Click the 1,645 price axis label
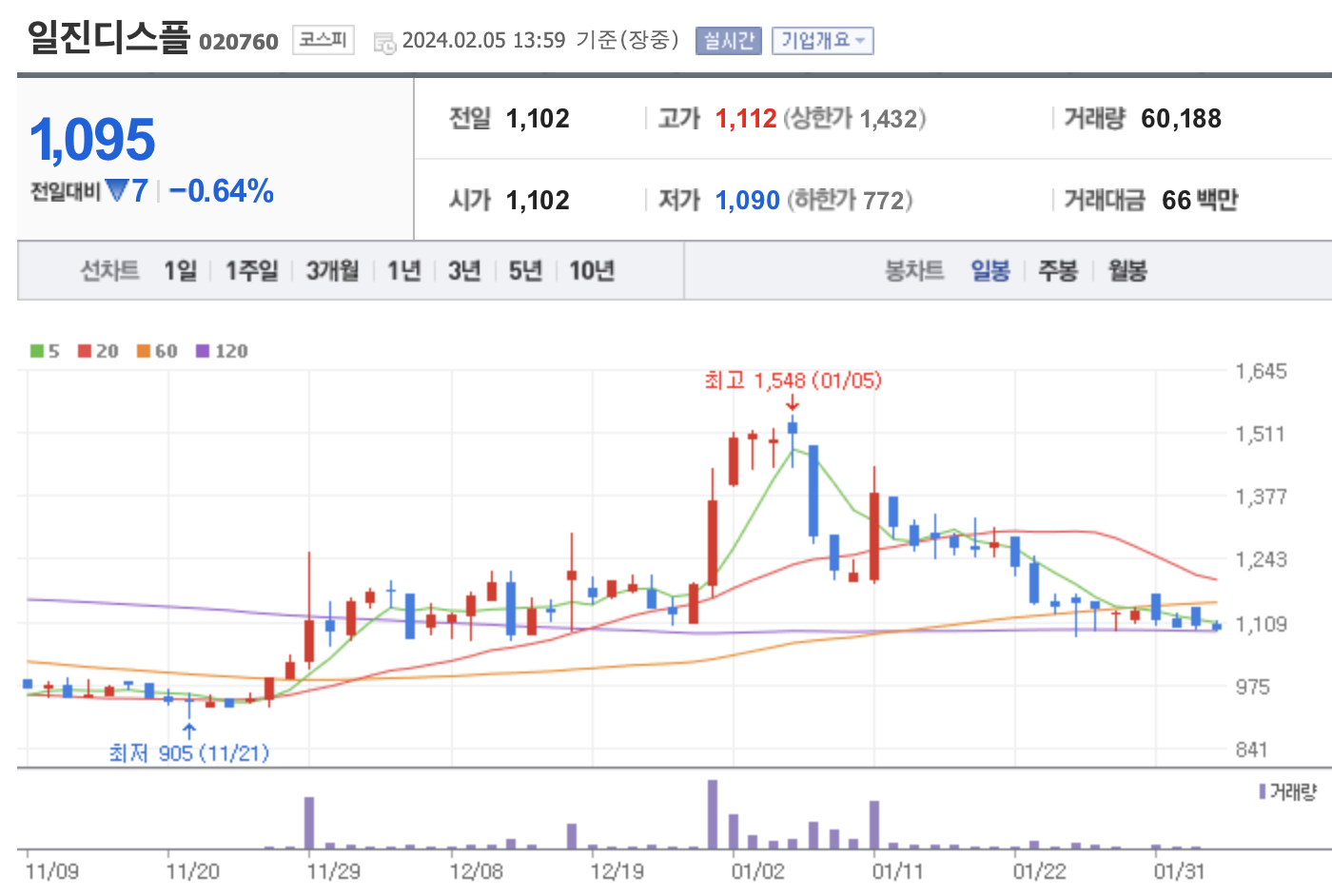1332x896 pixels. point(1261,372)
